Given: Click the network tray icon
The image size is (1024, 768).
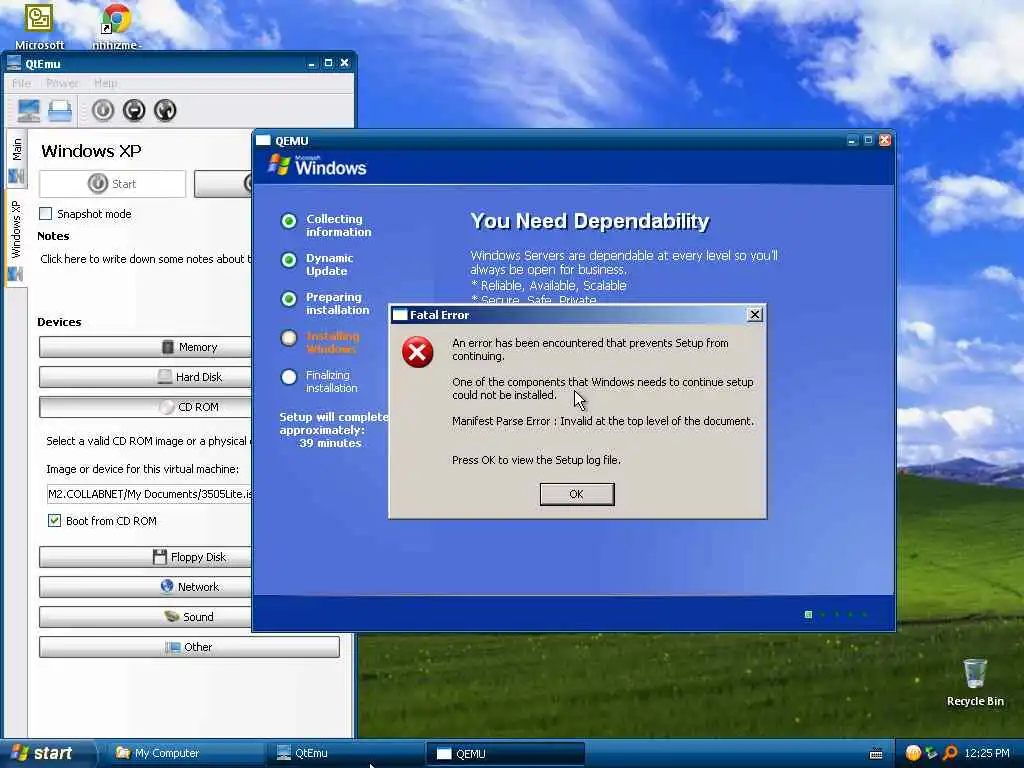Looking at the screenshot, I should tap(931, 753).
